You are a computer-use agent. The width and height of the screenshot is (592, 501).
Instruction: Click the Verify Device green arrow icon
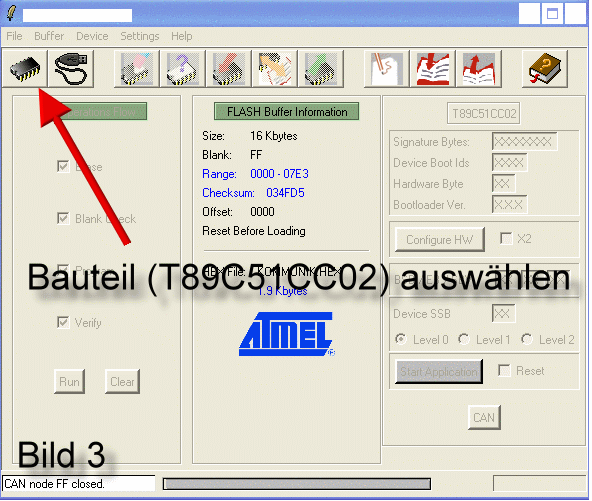tap(321, 69)
